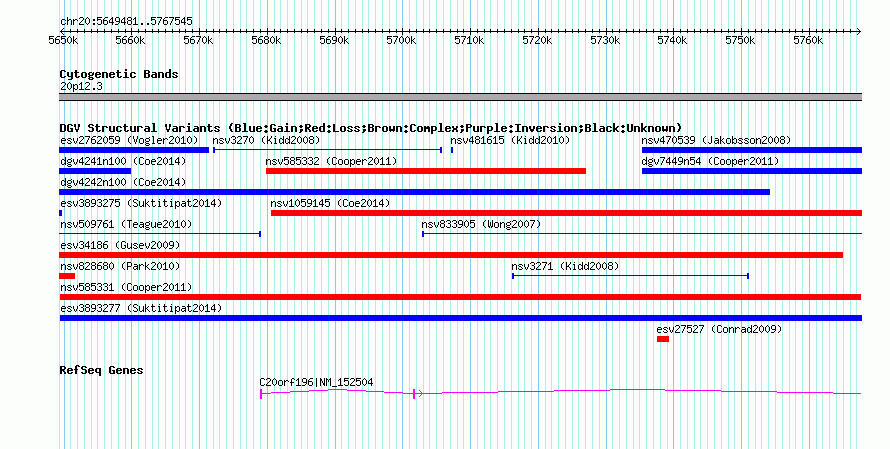Click the dgv7449n54 (Cooper2011) label
Image resolution: width=890 pixels, height=449 pixels.
click(x=710, y=161)
